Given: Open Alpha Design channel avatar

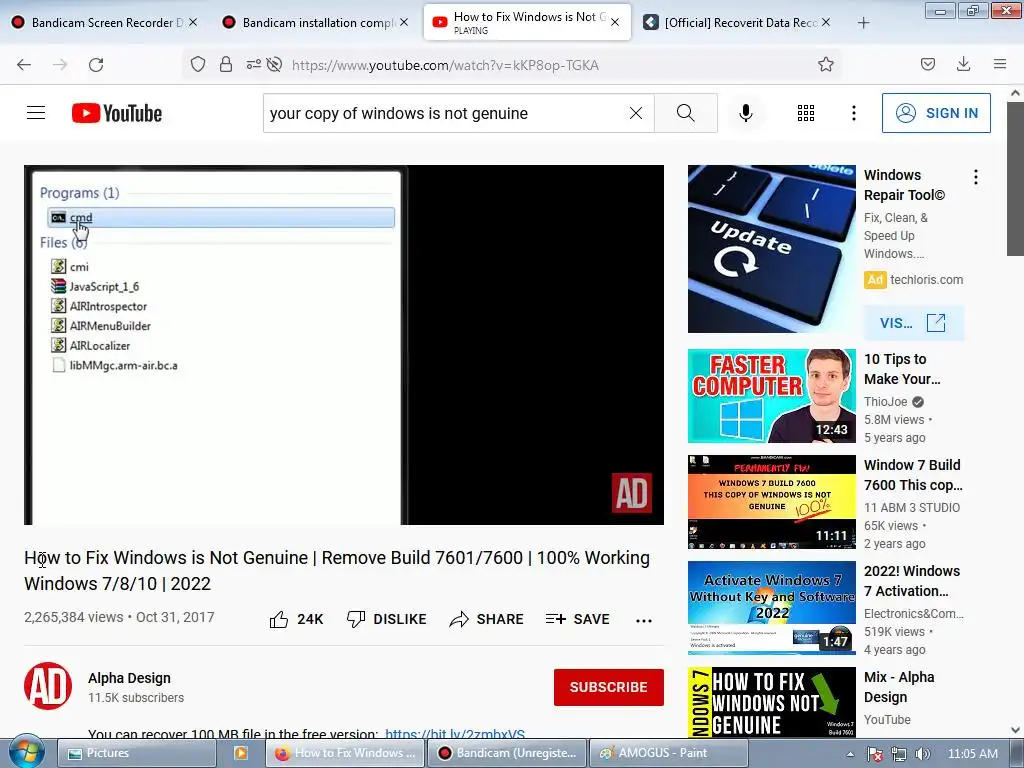Looking at the screenshot, I should coord(48,686).
